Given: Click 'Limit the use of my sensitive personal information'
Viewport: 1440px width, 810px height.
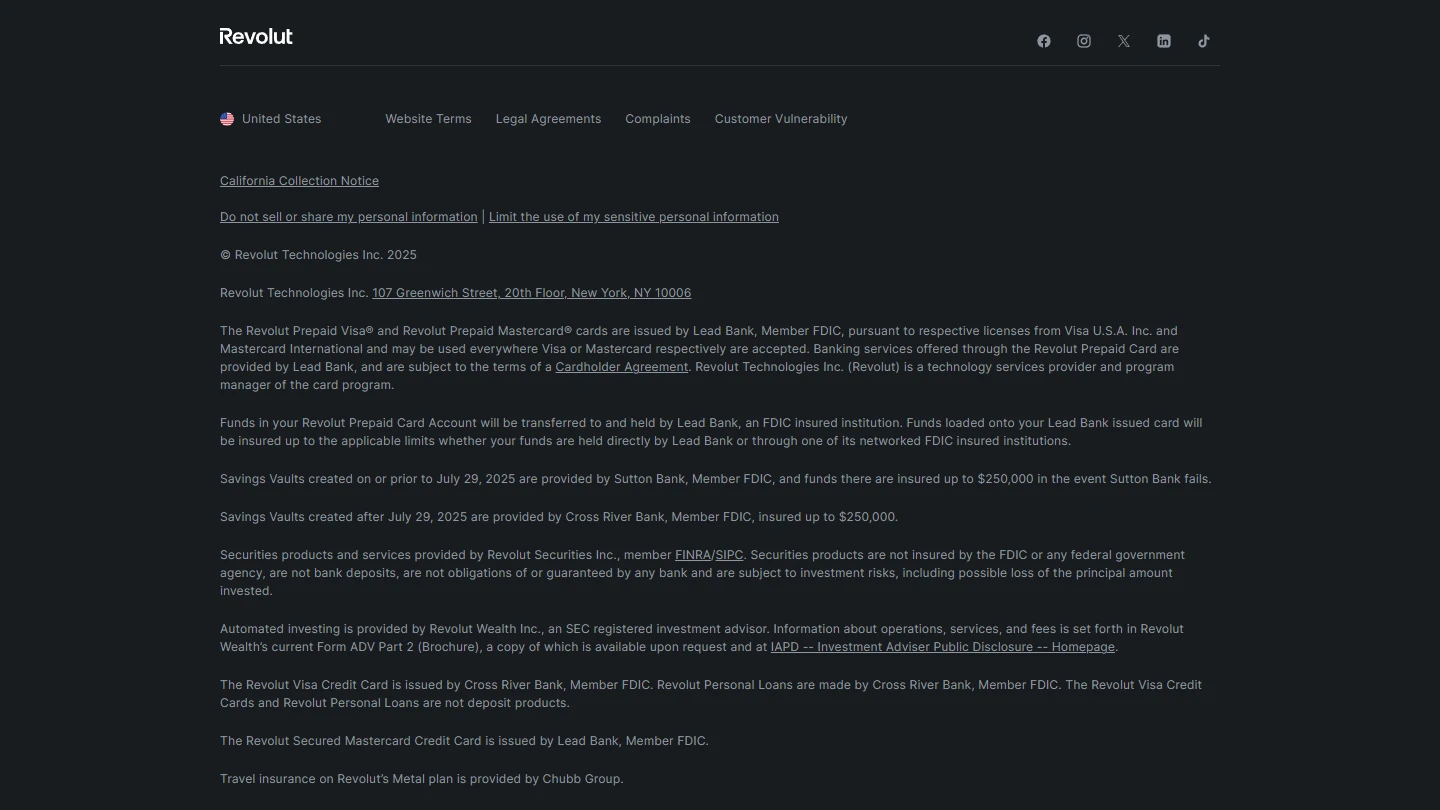Looking at the screenshot, I should click(633, 217).
